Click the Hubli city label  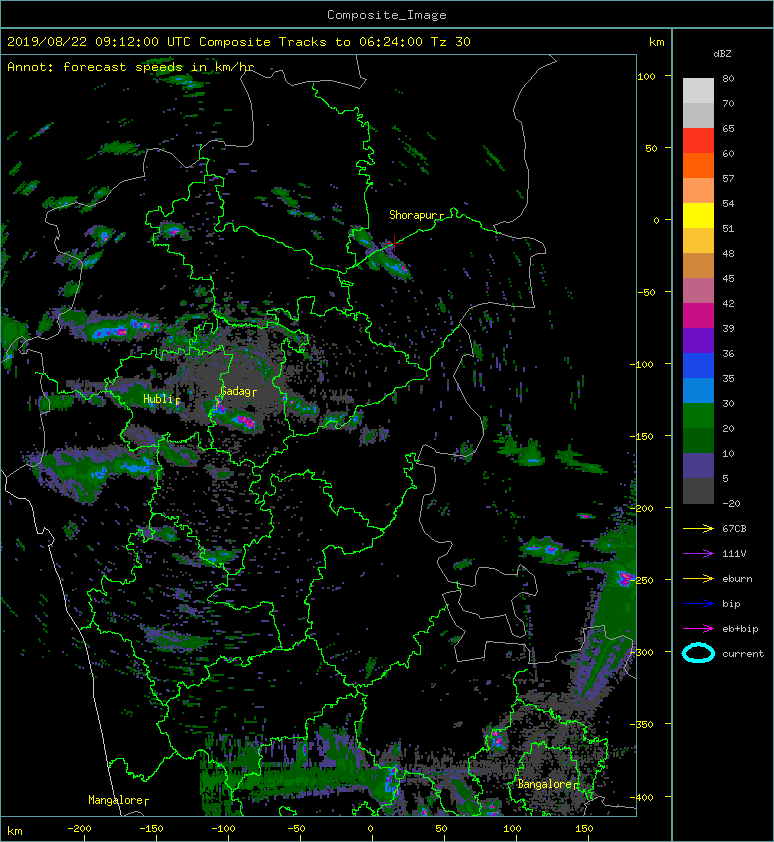pyautogui.click(x=161, y=399)
